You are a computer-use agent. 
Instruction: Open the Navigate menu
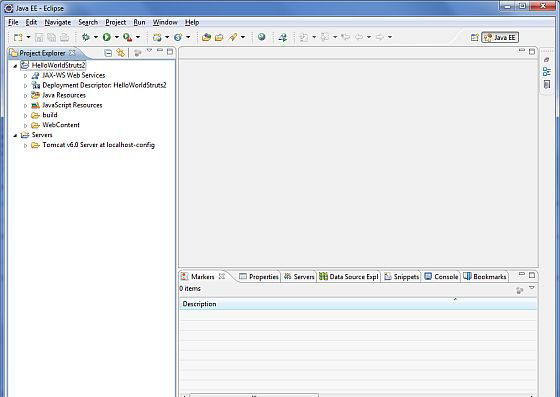click(x=58, y=22)
